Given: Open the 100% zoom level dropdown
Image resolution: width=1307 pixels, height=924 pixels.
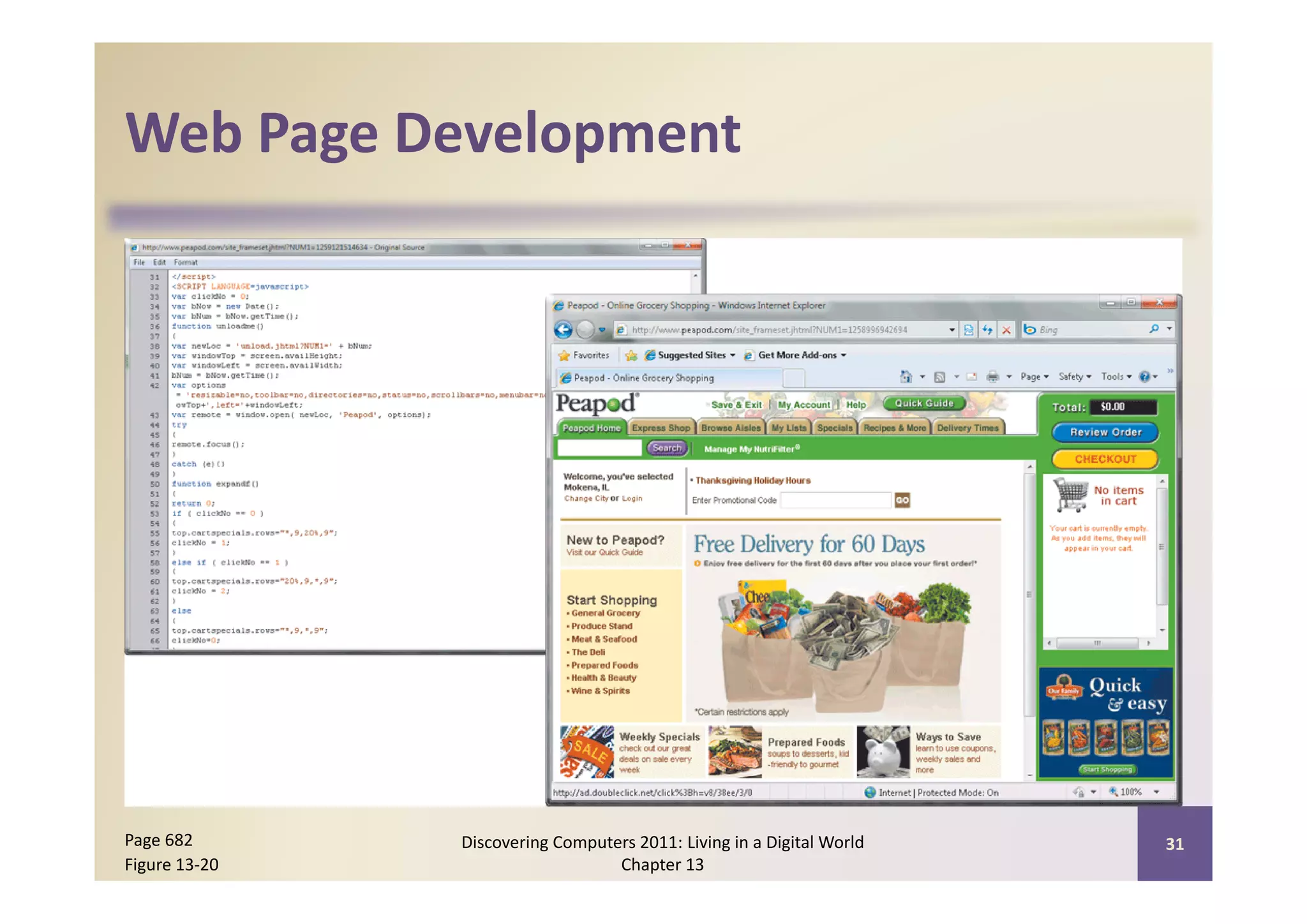Looking at the screenshot, I should pyautogui.click(x=1156, y=792).
